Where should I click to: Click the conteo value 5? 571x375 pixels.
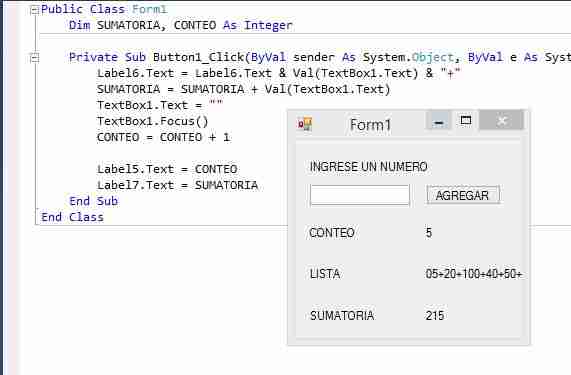[x=429, y=233]
